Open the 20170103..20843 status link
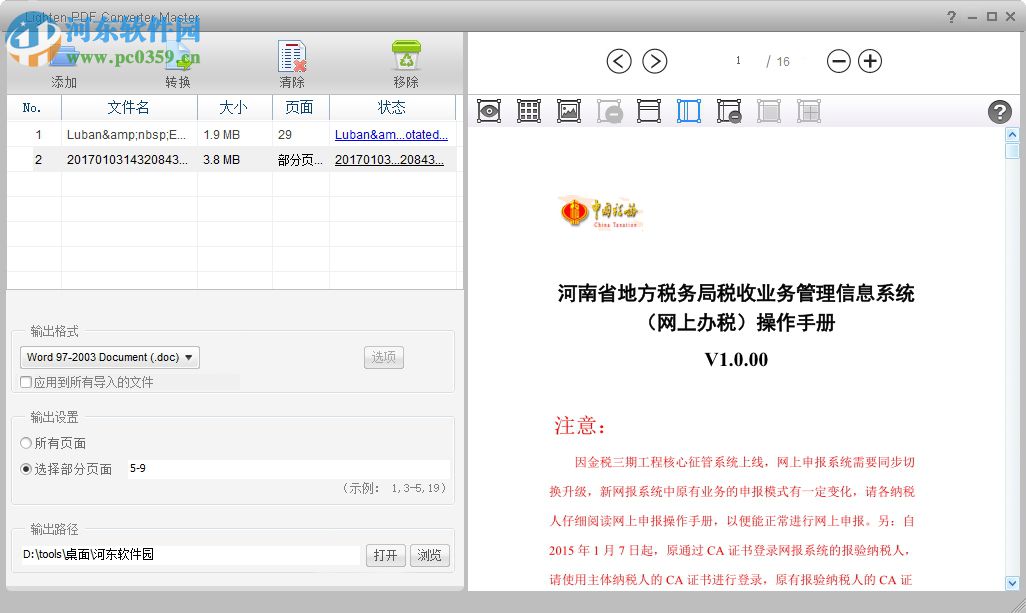The height and width of the screenshot is (613, 1026). [391, 159]
